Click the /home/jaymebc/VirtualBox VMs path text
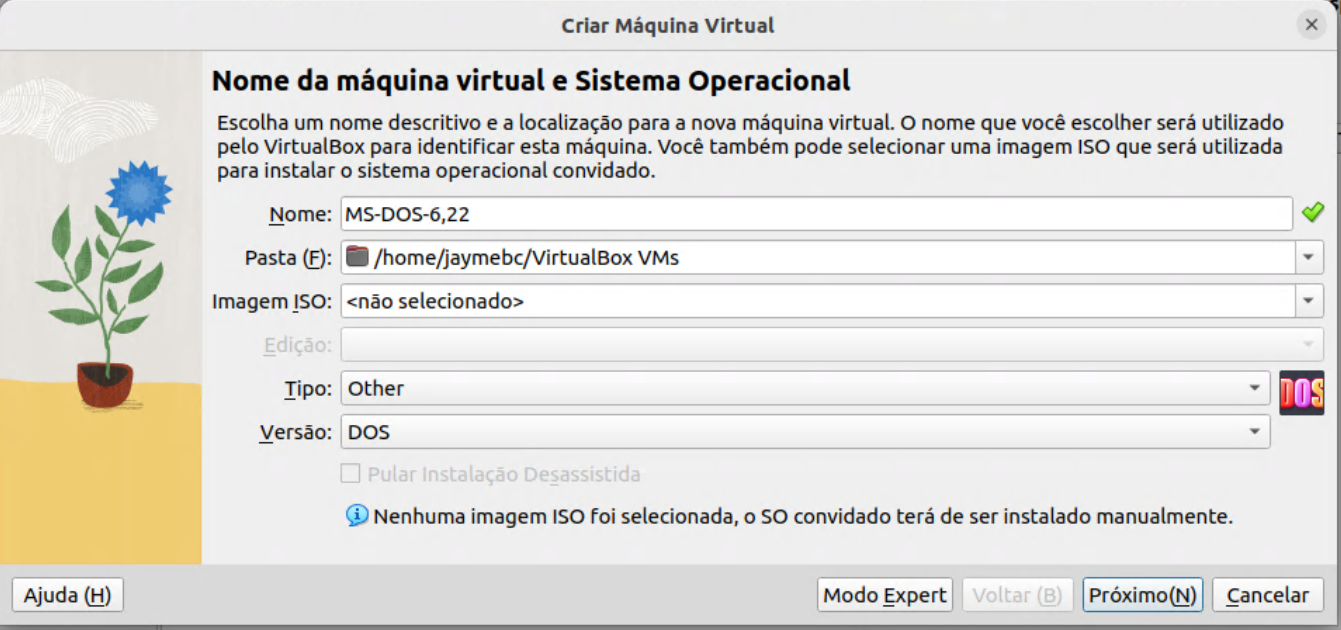Image resolution: width=1341 pixels, height=630 pixels. point(526,257)
